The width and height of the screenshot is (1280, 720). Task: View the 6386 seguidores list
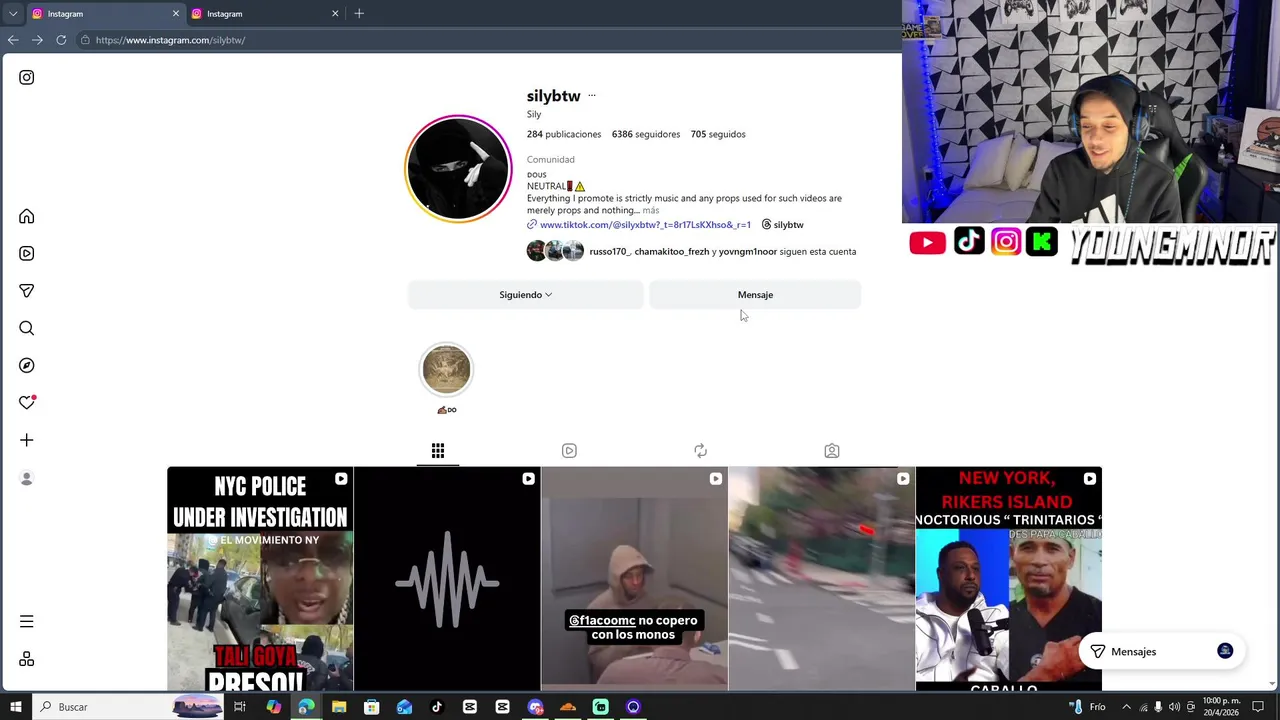coord(646,134)
